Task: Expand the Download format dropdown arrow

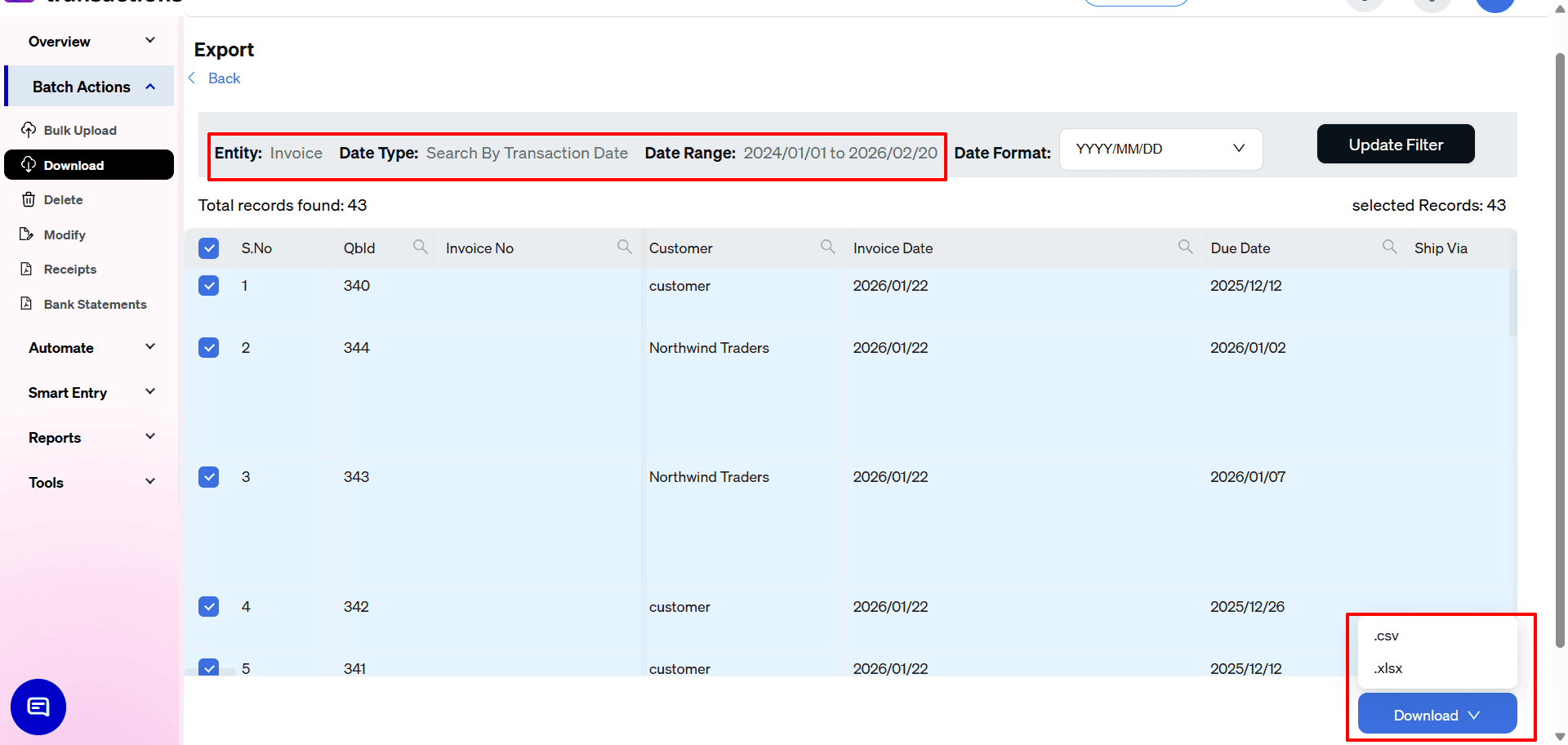Action: pos(1475,714)
